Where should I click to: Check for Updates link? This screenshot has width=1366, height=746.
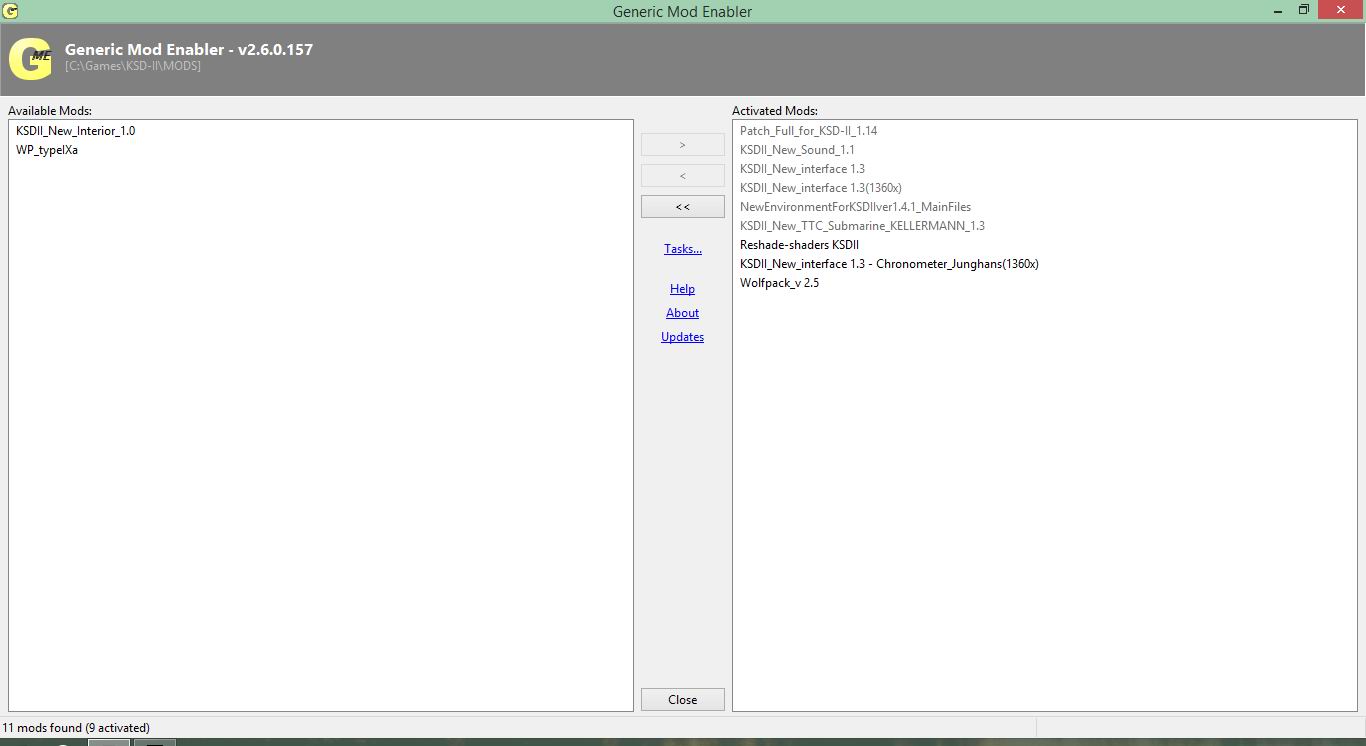coord(682,337)
